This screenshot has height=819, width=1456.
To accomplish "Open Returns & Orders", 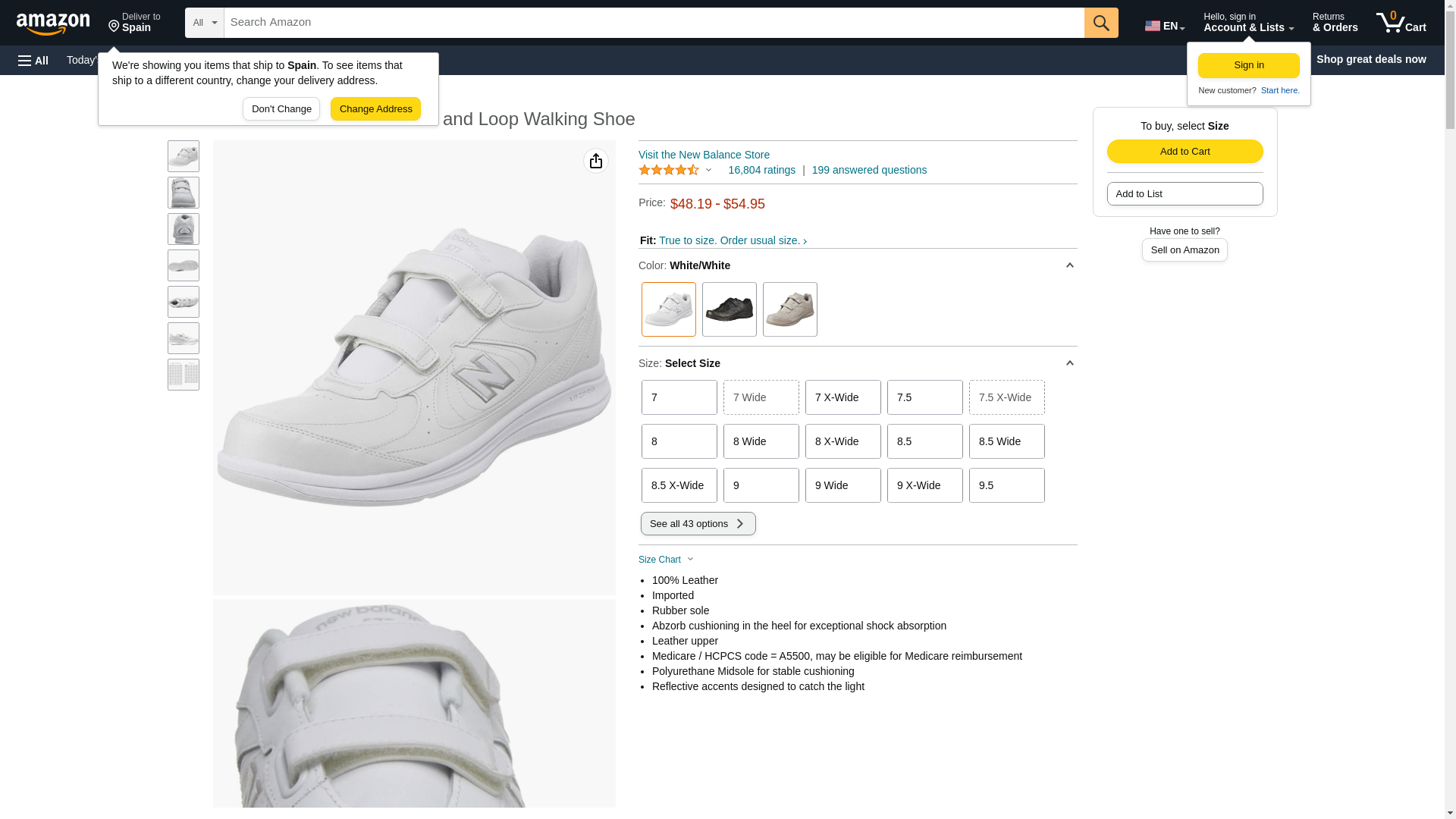I will (1335, 23).
